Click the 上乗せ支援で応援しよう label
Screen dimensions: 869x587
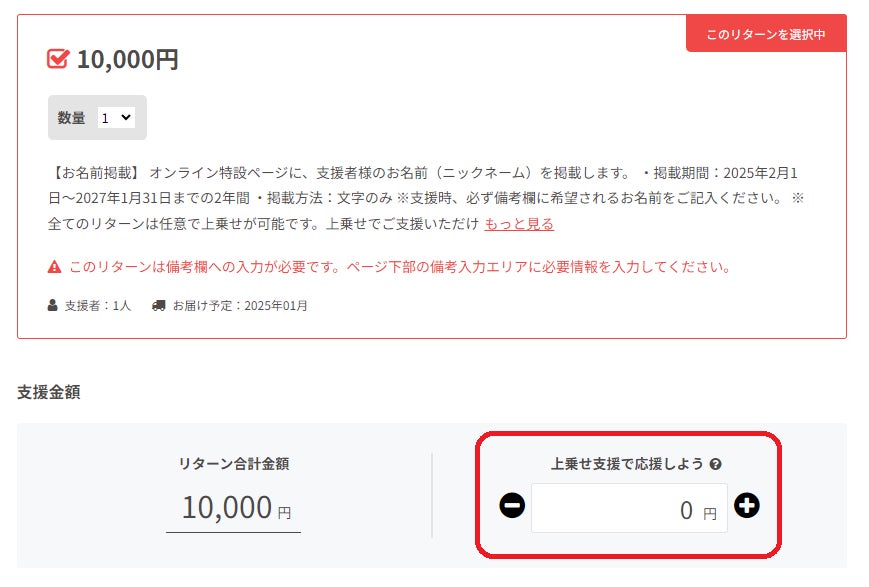coord(628,464)
